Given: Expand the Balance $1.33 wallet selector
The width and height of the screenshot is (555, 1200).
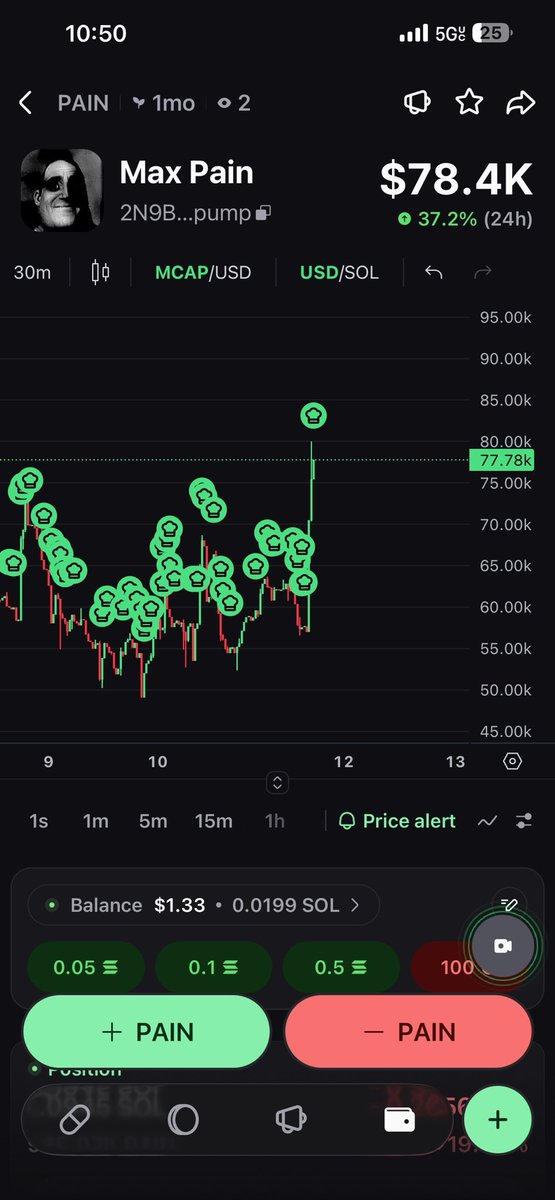Looking at the screenshot, I should click(203, 905).
